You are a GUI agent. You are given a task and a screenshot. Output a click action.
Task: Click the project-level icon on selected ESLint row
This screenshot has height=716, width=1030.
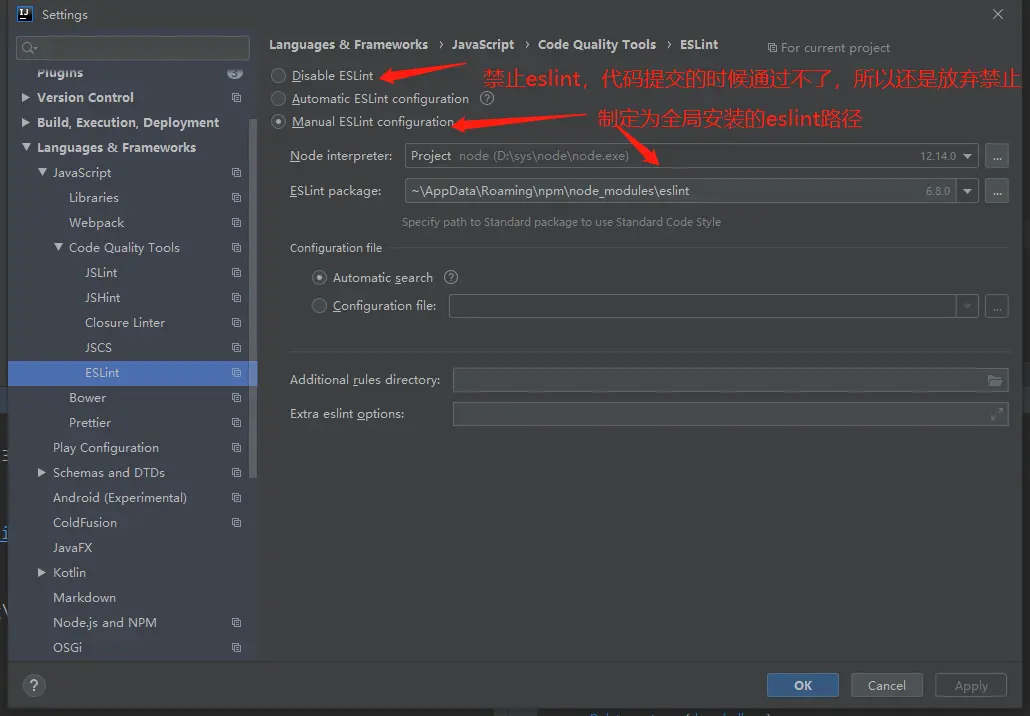click(236, 372)
